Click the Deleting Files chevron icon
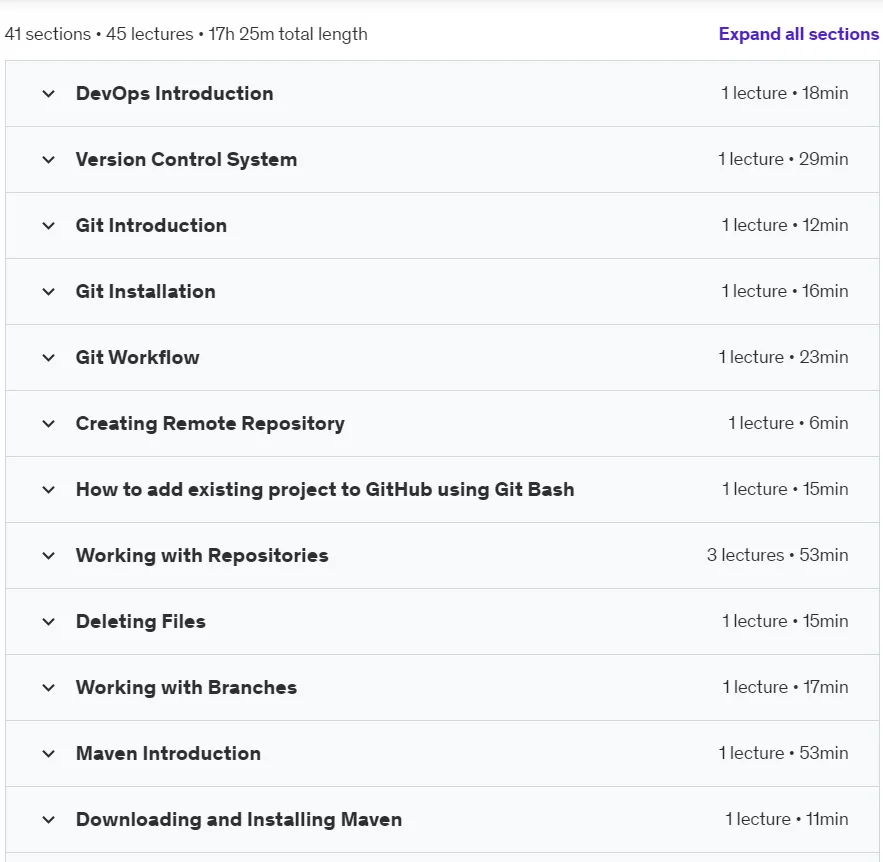The image size is (883, 862). click(49, 622)
